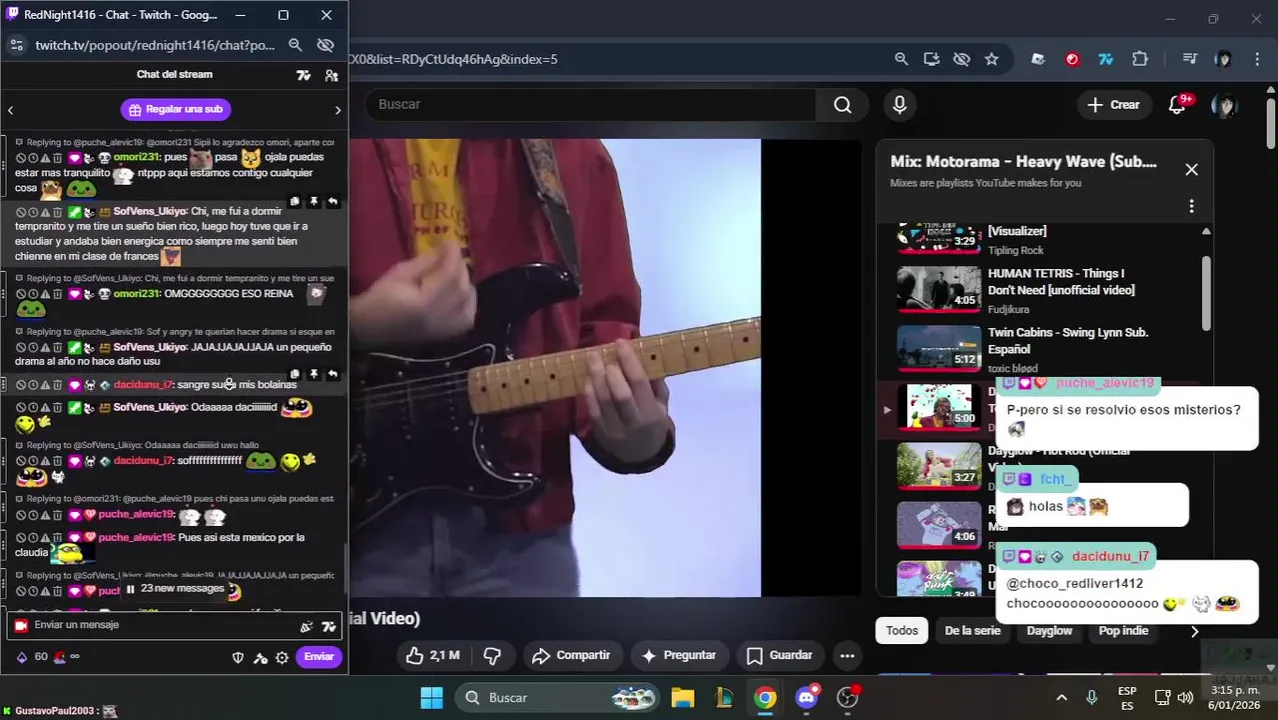The width and height of the screenshot is (1278, 720).
Task: Warn puche_alevic19 on the Pues asi esta mexico message
Action: pyautogui.click(x=45, y=538)
